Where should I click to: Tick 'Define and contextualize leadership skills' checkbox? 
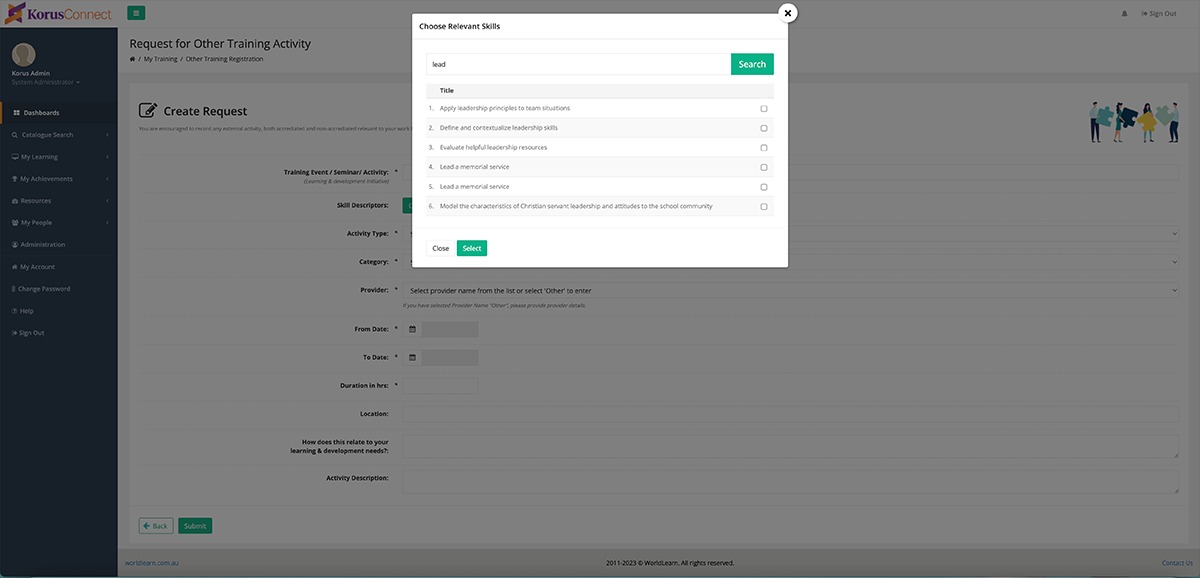(x=764, y=128)
